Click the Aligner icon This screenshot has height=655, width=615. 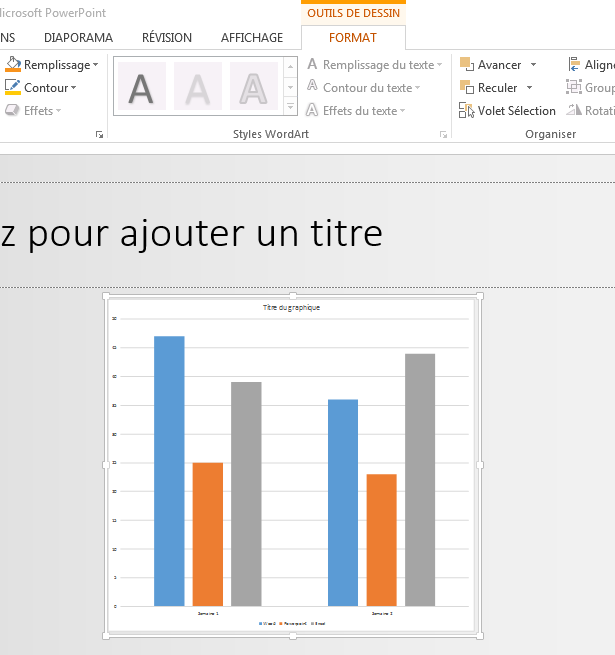tap(574, 65)
